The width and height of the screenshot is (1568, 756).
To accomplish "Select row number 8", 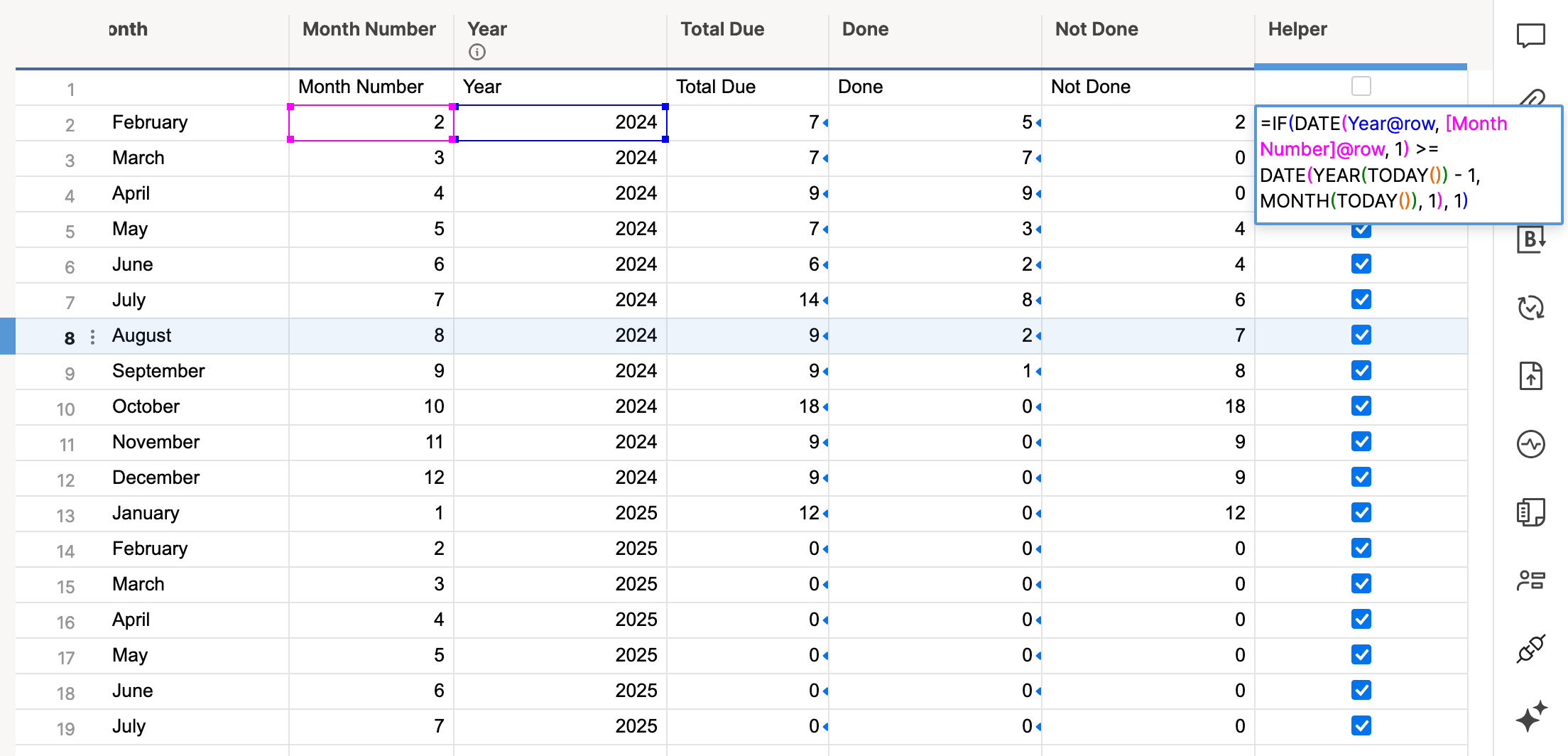I will (x=70, y=337).
